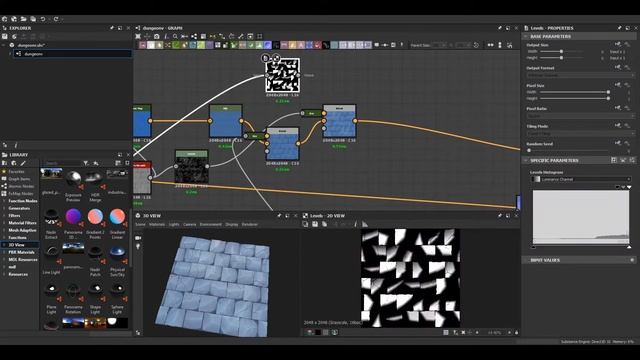
Task: Select the dungeon graph in Explorer
Action: (73, 53)
